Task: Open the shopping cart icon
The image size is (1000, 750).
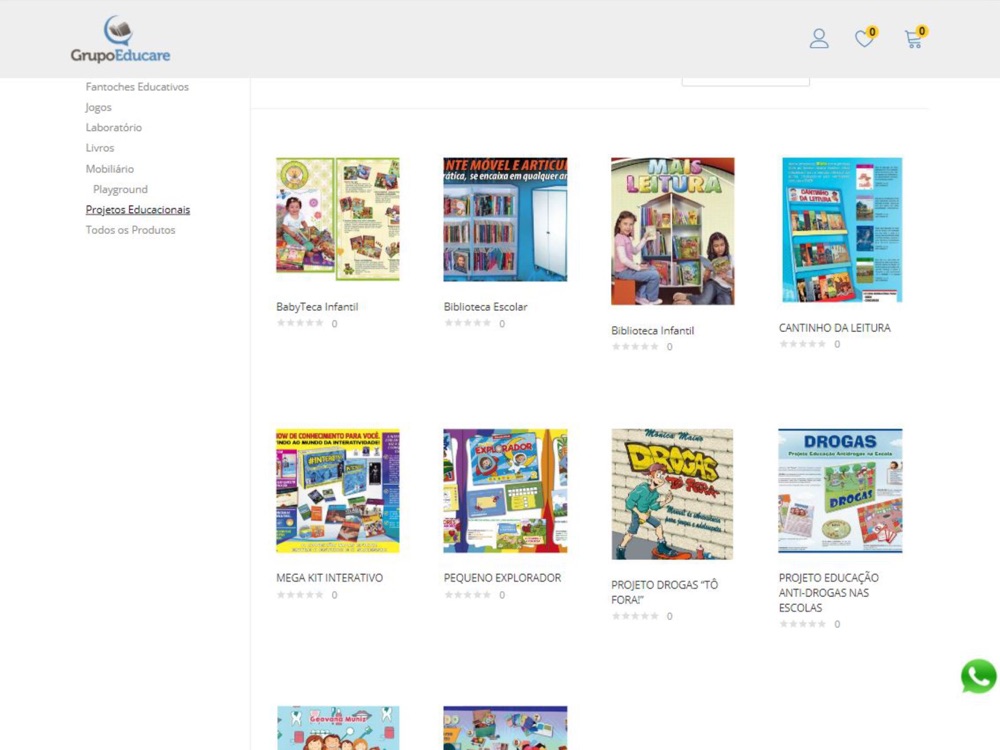Action: pos(913,39)
